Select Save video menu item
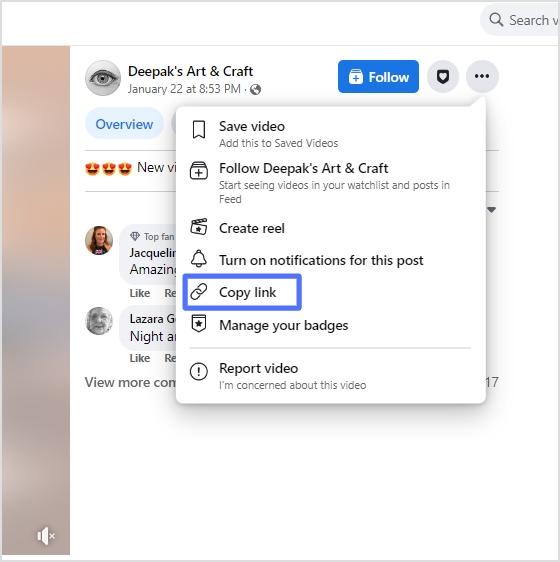The height and width of the screenshot is (562, 560). 331,134
